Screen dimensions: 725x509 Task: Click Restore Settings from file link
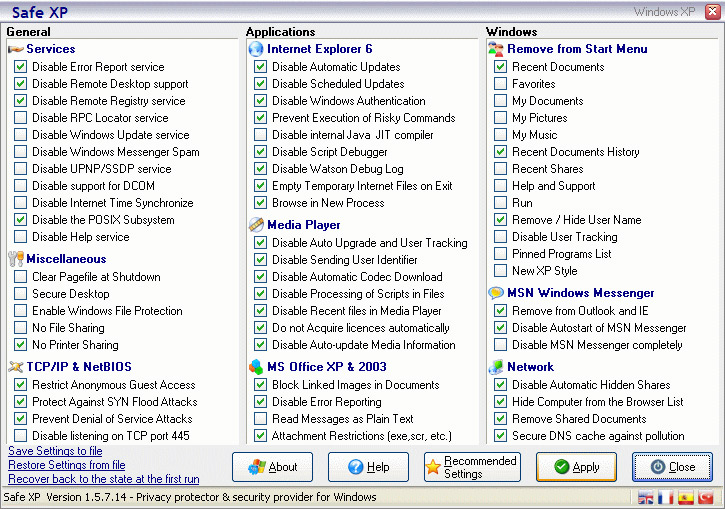click(67, 465)
